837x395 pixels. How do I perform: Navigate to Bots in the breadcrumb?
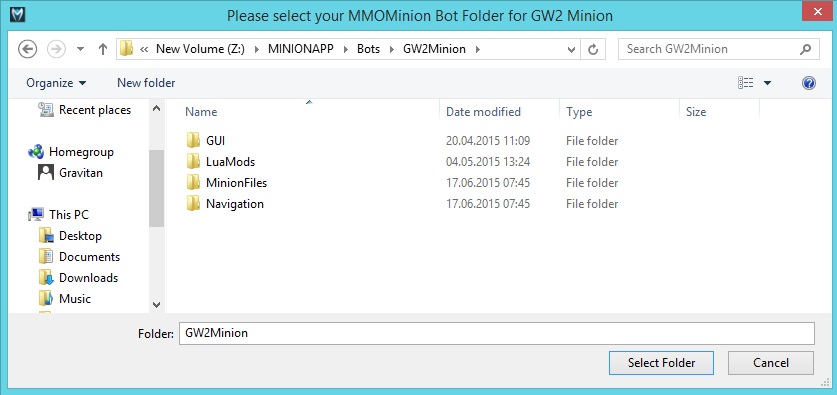point(368,49)
